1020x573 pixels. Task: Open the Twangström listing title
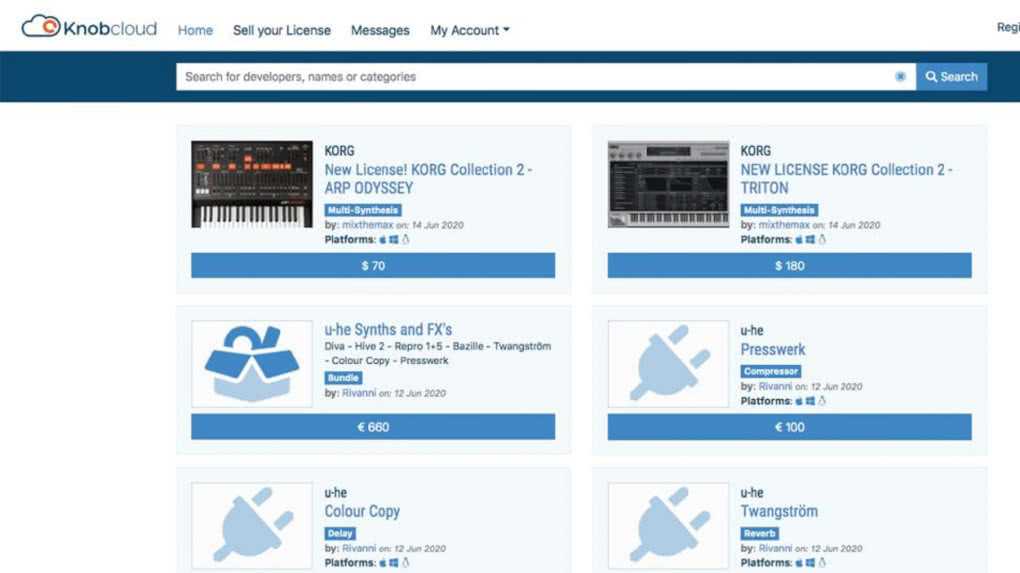[x=779, y=511]
